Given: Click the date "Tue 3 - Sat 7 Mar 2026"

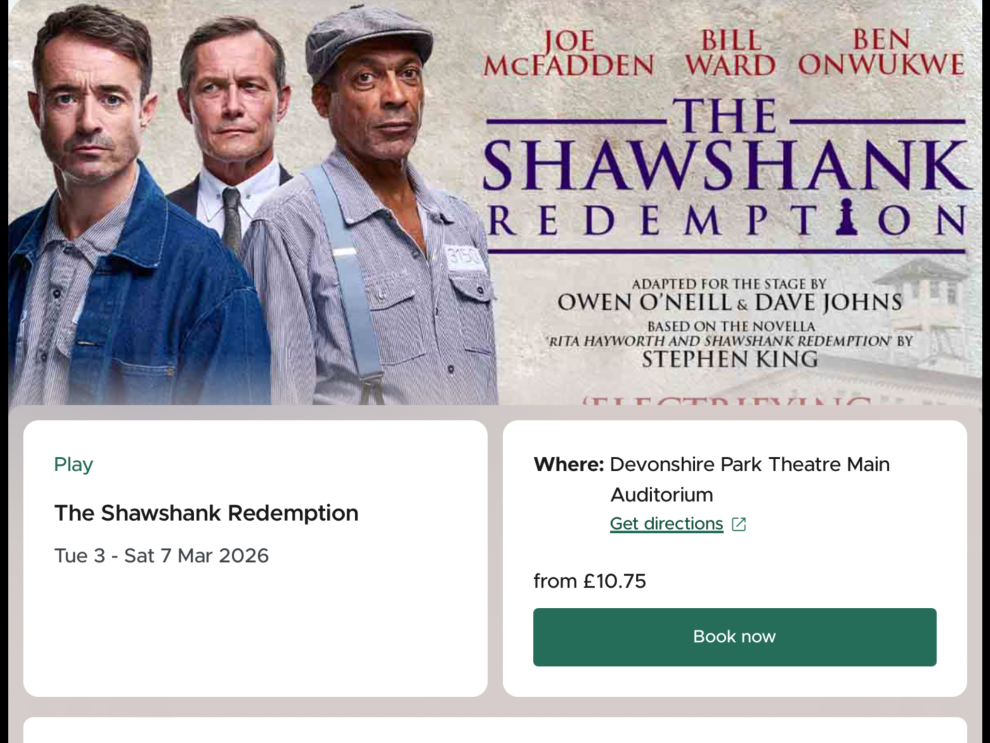Looking at the screenshot, I should point(161,556).
